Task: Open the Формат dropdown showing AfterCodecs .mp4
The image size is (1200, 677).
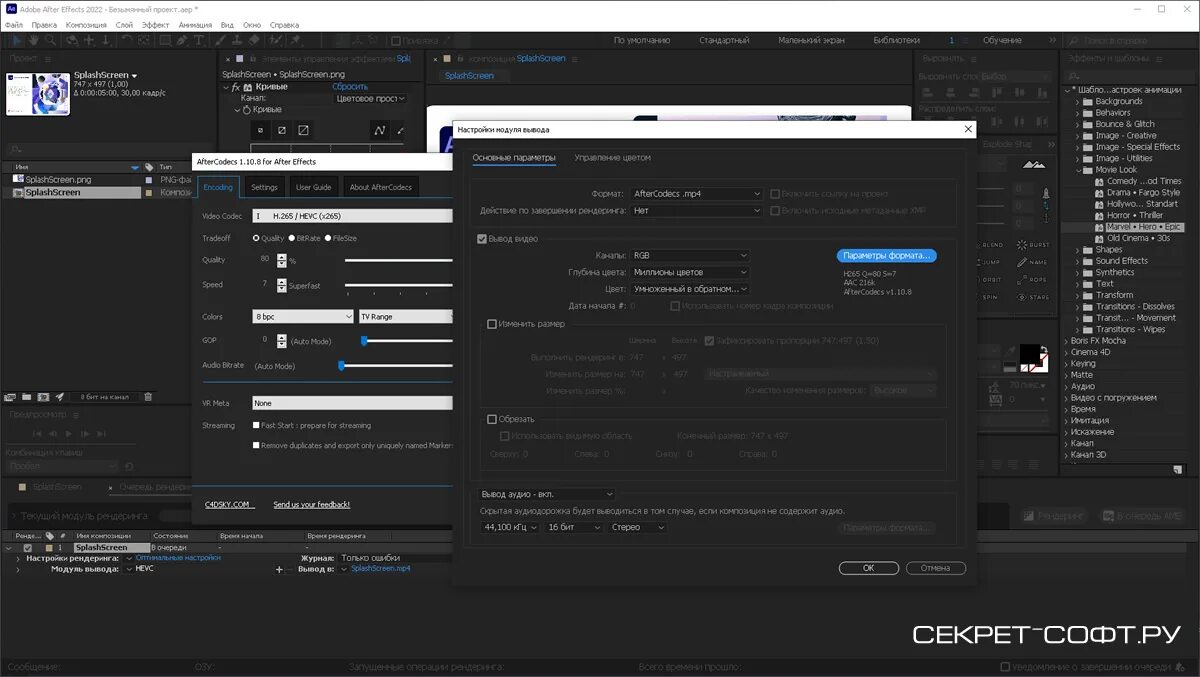Action: [693, 194]
